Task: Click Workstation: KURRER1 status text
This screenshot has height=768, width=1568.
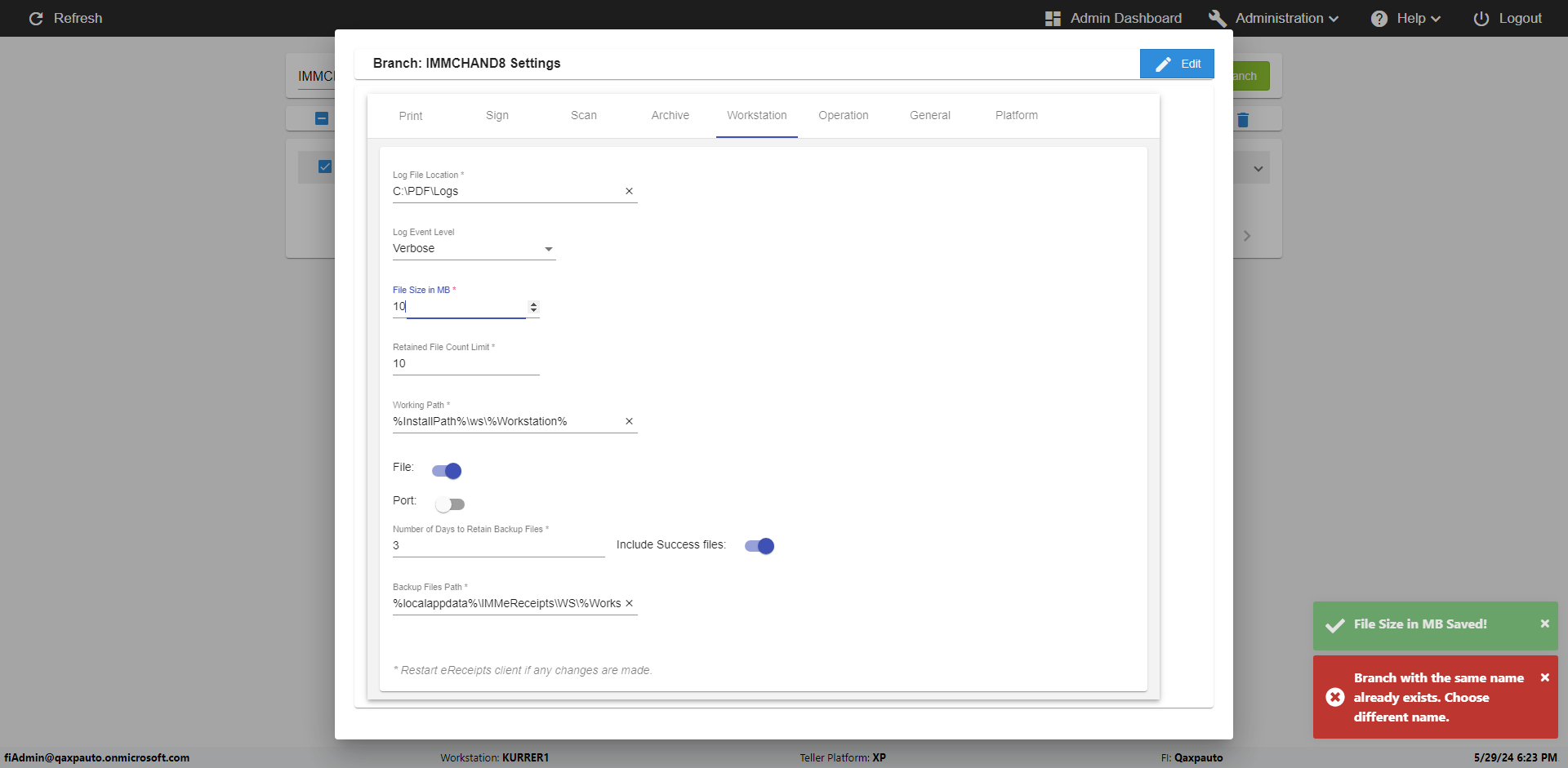Action: [495, 757]
